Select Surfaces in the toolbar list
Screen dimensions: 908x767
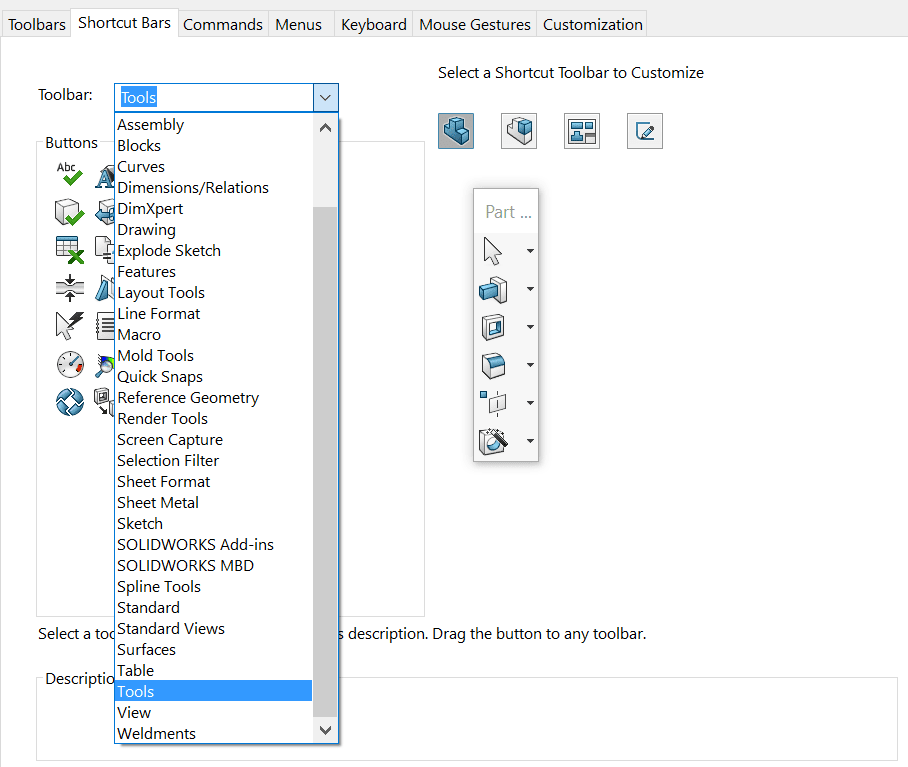(214, 649)
